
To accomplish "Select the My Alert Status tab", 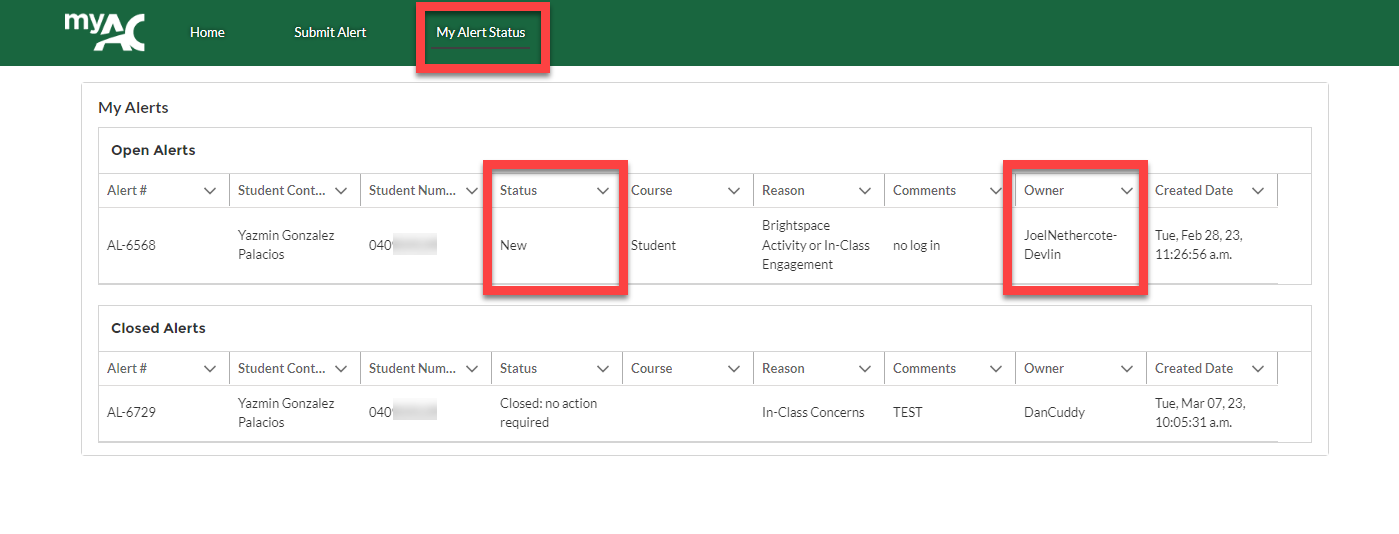I will 481,33.
